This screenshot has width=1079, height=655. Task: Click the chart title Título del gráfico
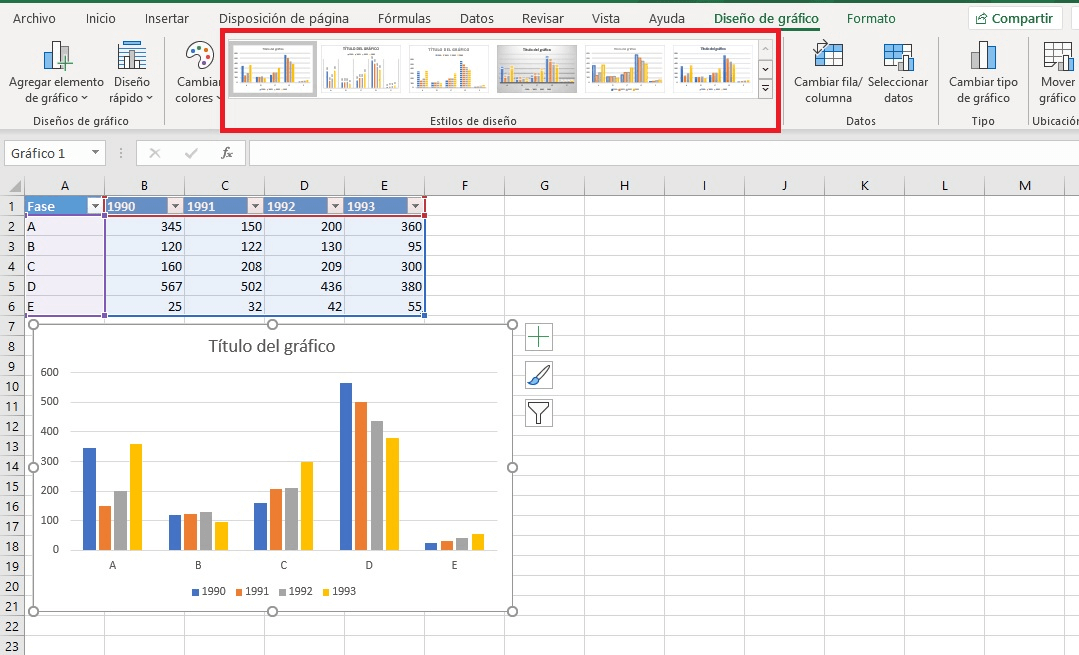click(272, 346)
